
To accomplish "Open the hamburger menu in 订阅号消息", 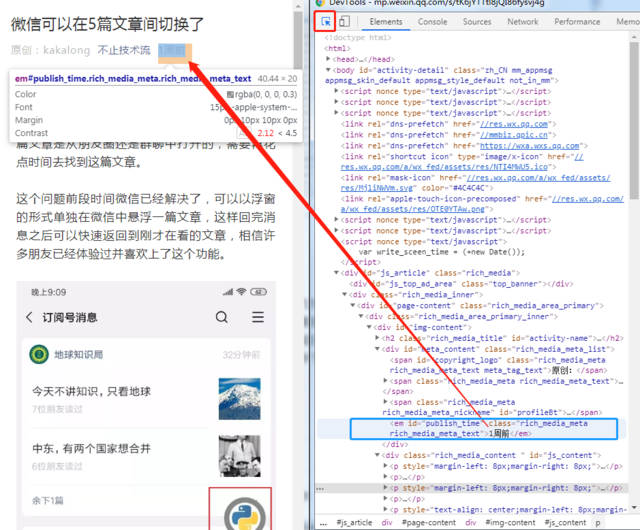I will point(258,317).
